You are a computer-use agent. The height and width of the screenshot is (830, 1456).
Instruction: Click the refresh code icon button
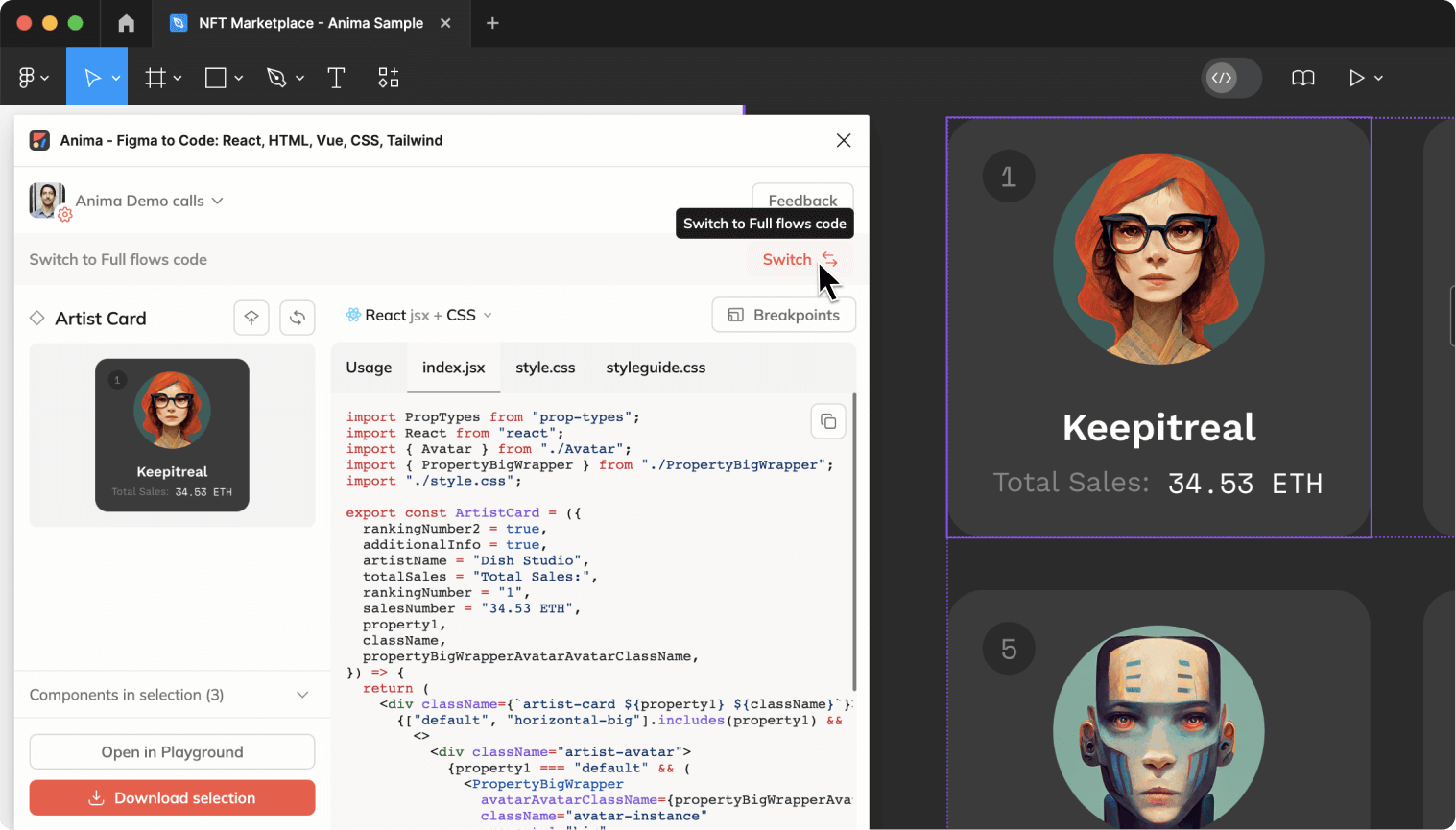pyautogui.click(x=298, y=318)
